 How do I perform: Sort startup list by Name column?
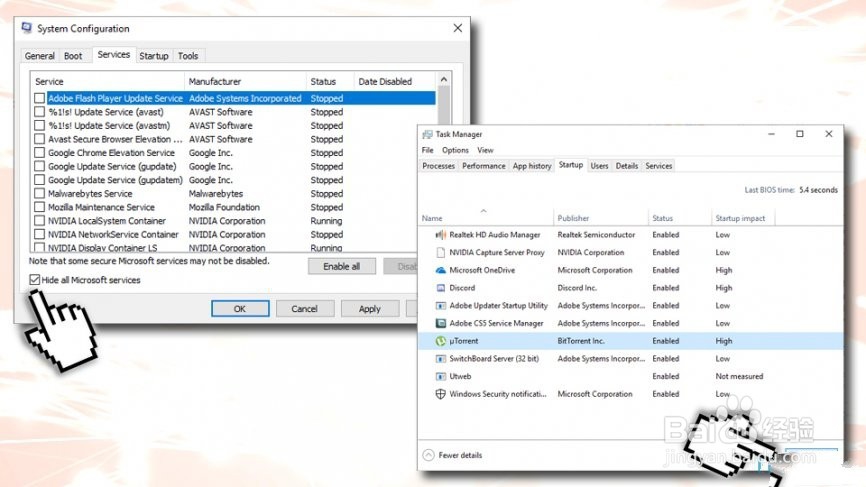[486, 218]
